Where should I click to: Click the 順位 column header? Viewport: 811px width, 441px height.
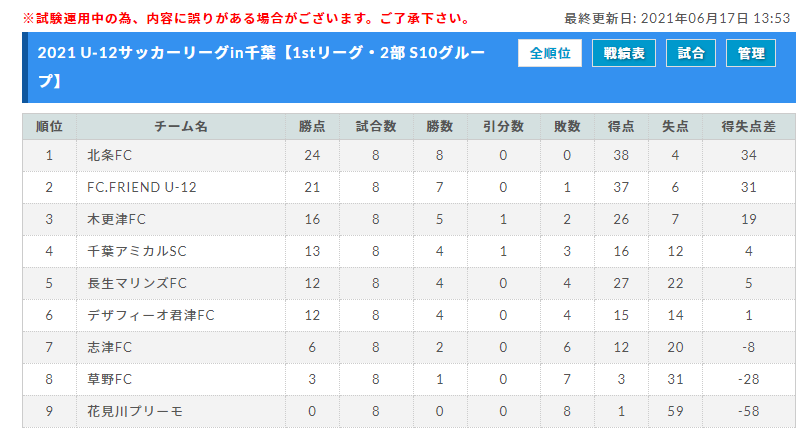pos(49,127)
